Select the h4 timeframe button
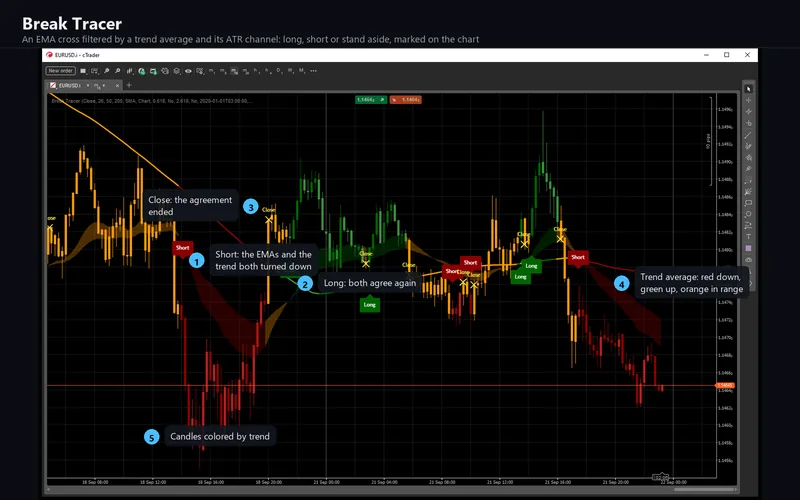800x500 pixels. coord(267,71)
